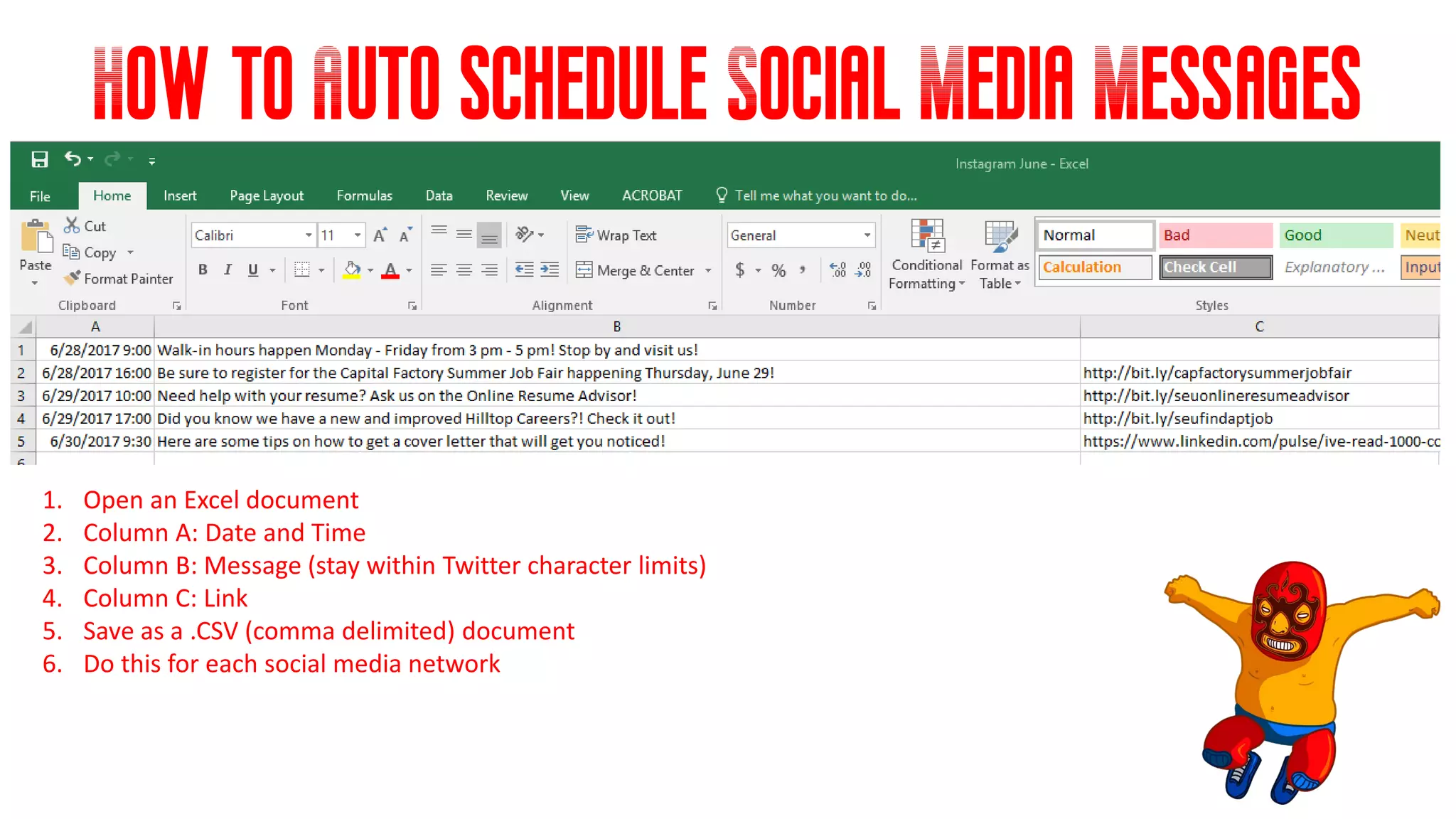This screenshot has height=819, width=1456.
Task: Apply Accounting dollar format icon
Action: click(x=740, y=270)
